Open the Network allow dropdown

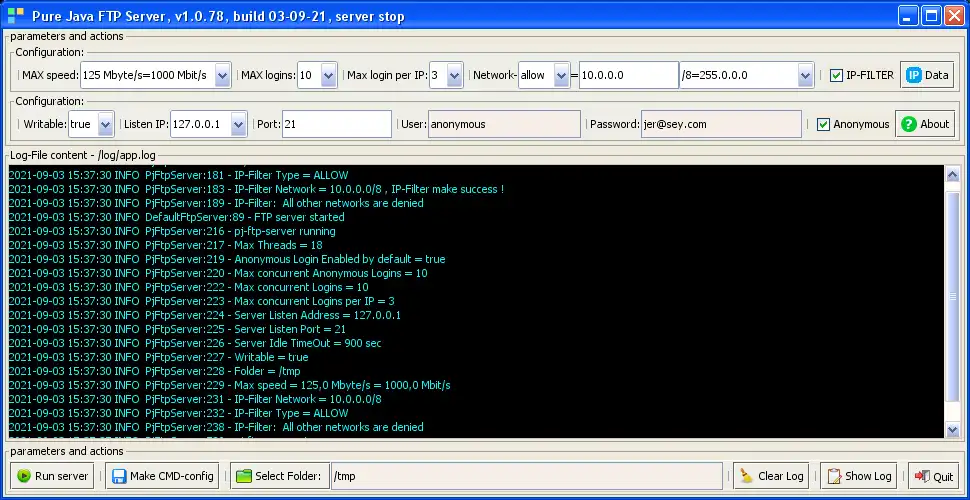pyautogui.click(x=561, y=75)
